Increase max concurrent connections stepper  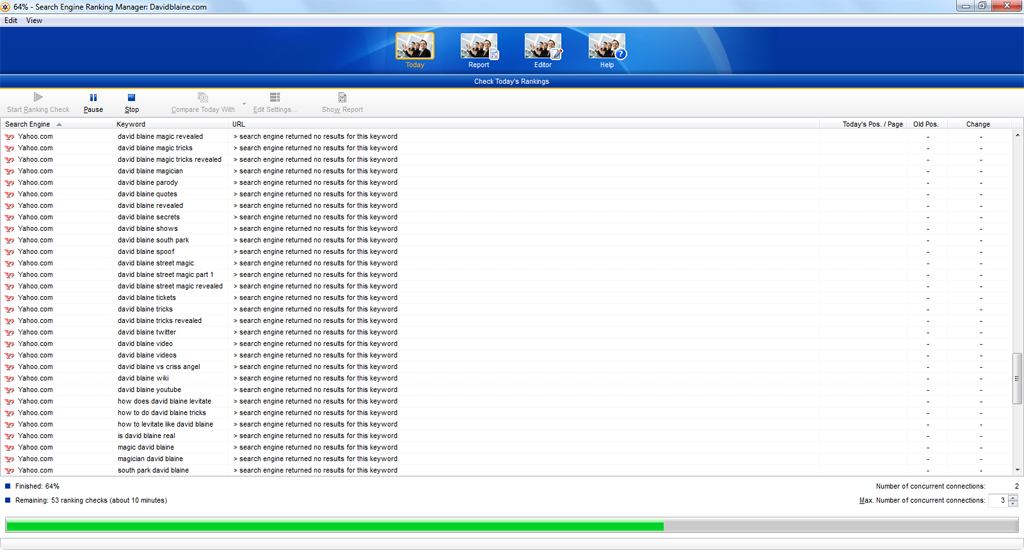tap(1013, 498)
